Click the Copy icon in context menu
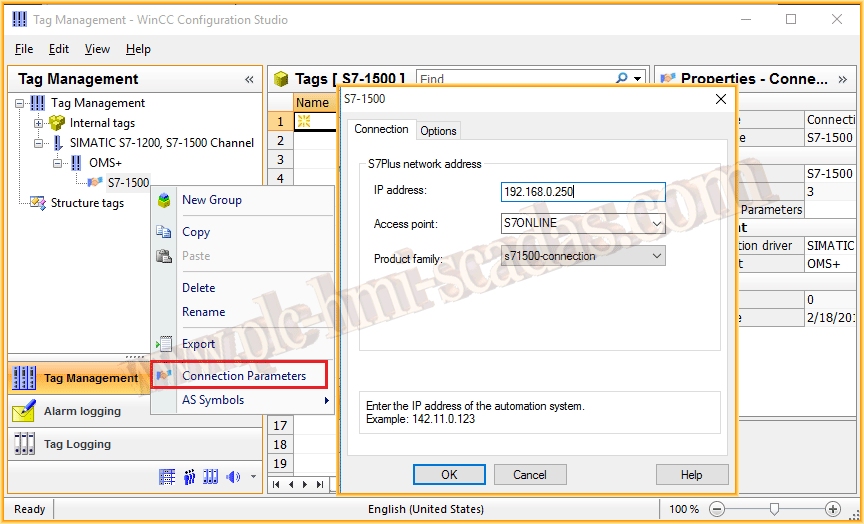The image size is (864, 524). (164, 232)
